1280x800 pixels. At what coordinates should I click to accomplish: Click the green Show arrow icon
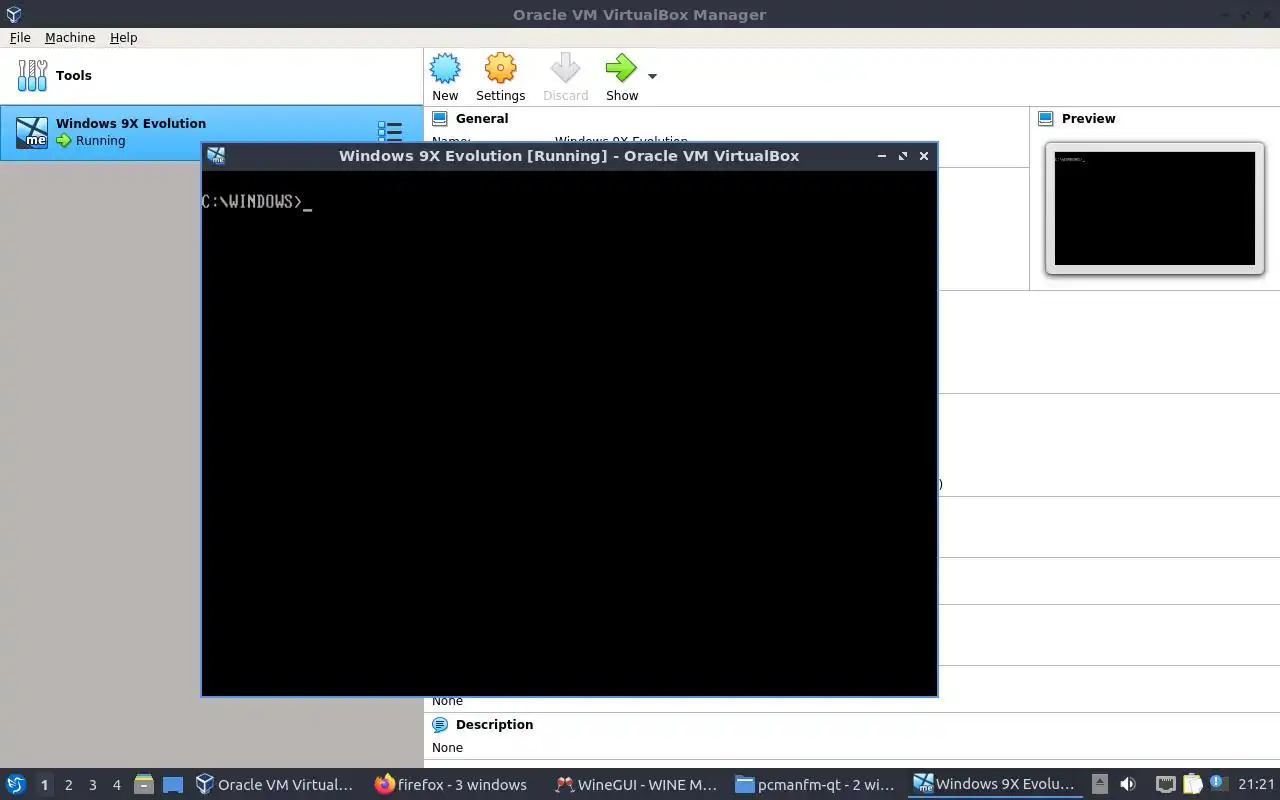(x=621, y=69)
